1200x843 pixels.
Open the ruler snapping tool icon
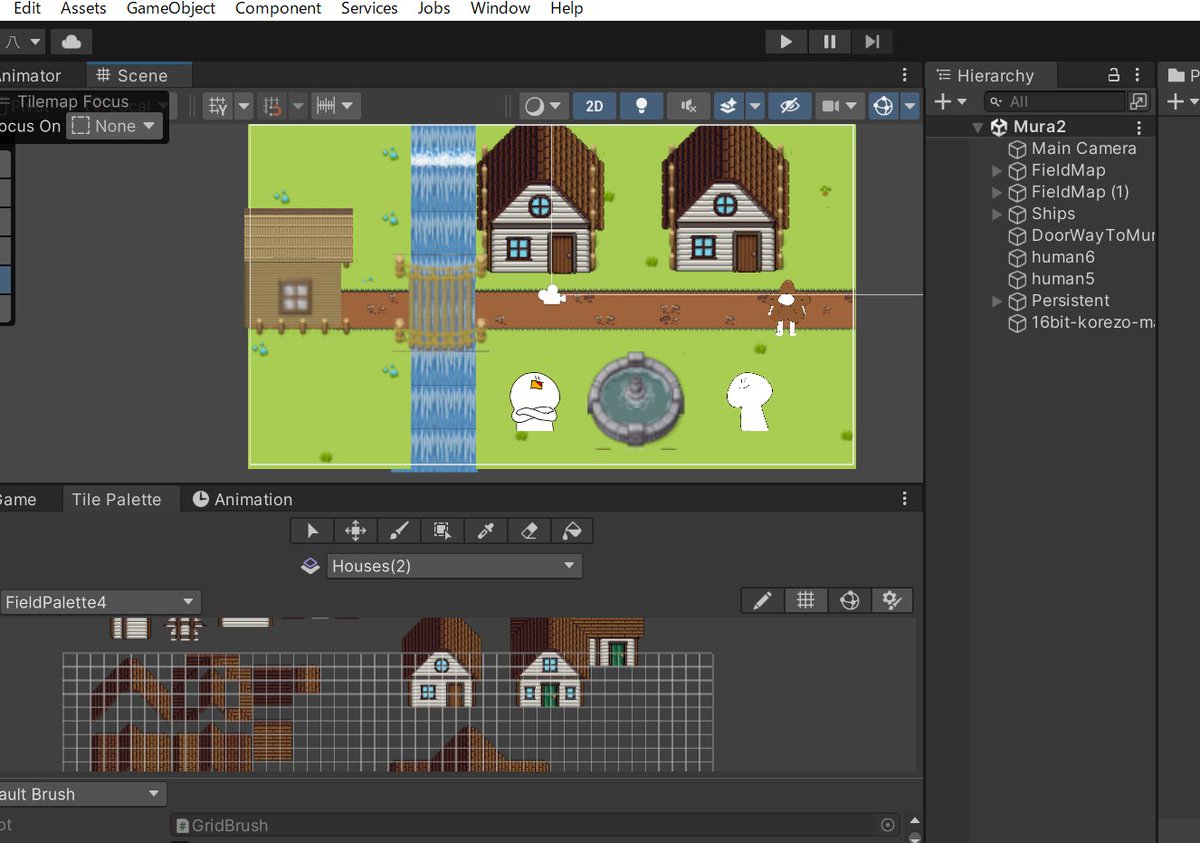pyautogui.click(x=325, y=105)
